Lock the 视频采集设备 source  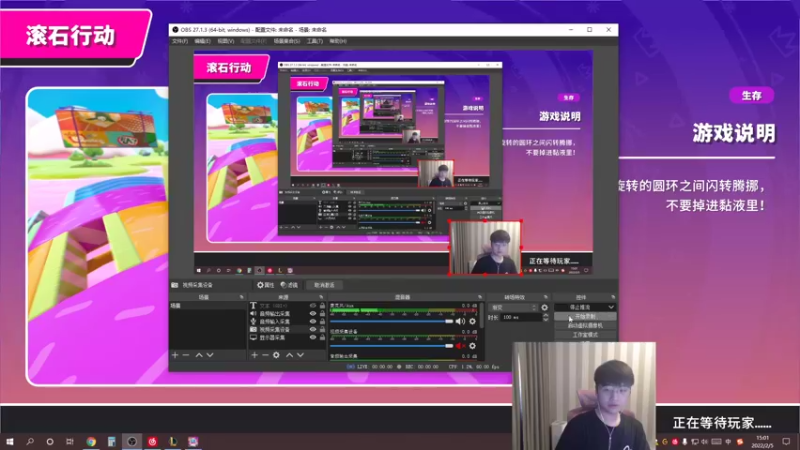click(322, 330)
